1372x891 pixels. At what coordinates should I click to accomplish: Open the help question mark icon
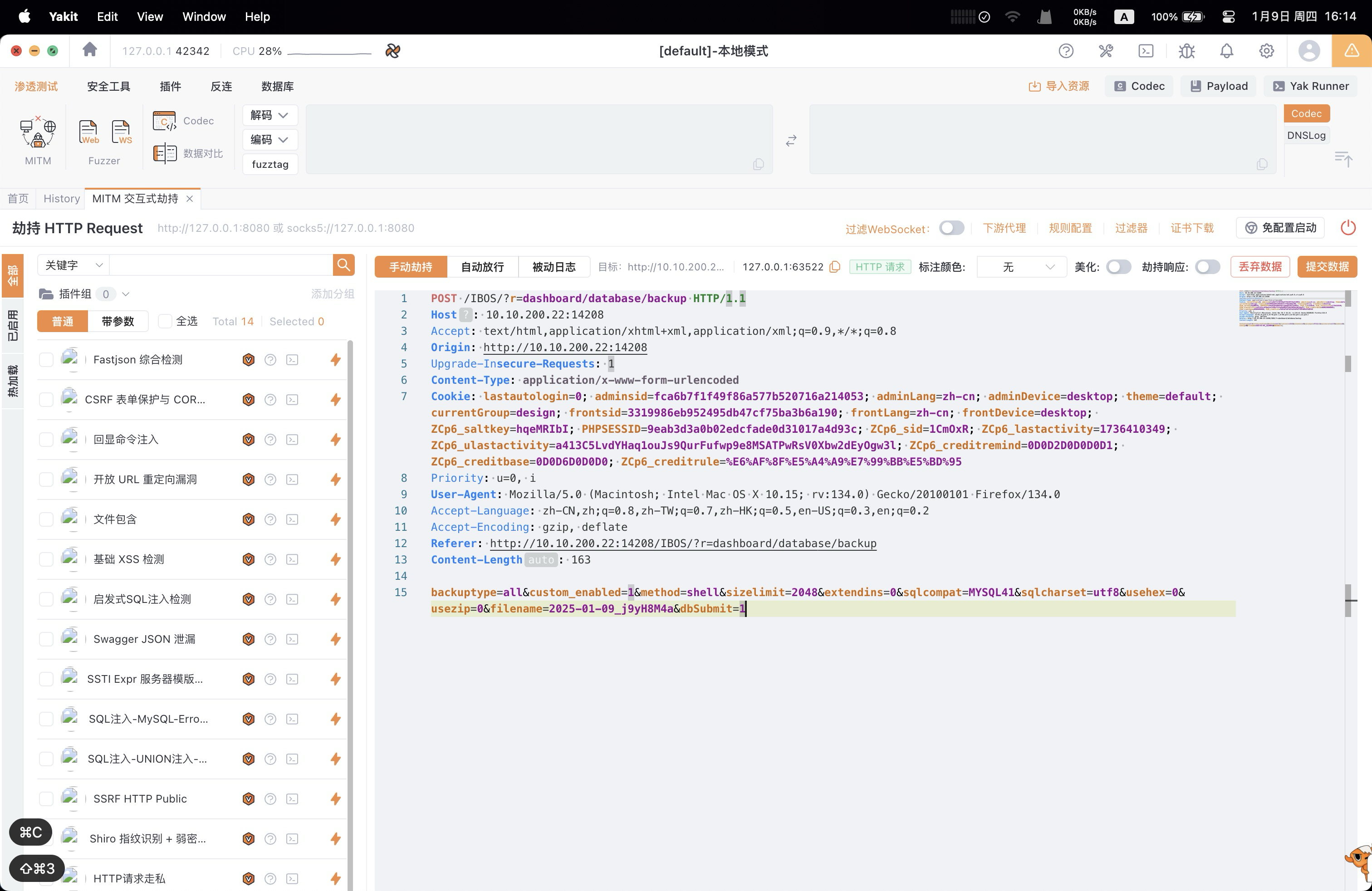click(x=1066, y=51)
